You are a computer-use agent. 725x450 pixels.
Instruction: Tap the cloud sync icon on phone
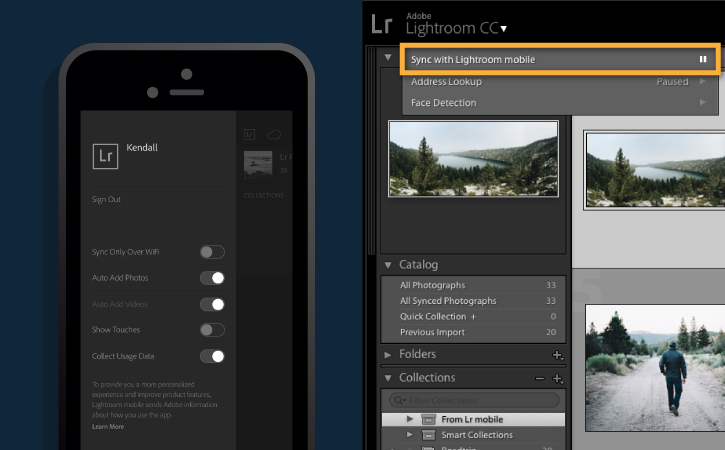tap(274, 135)
